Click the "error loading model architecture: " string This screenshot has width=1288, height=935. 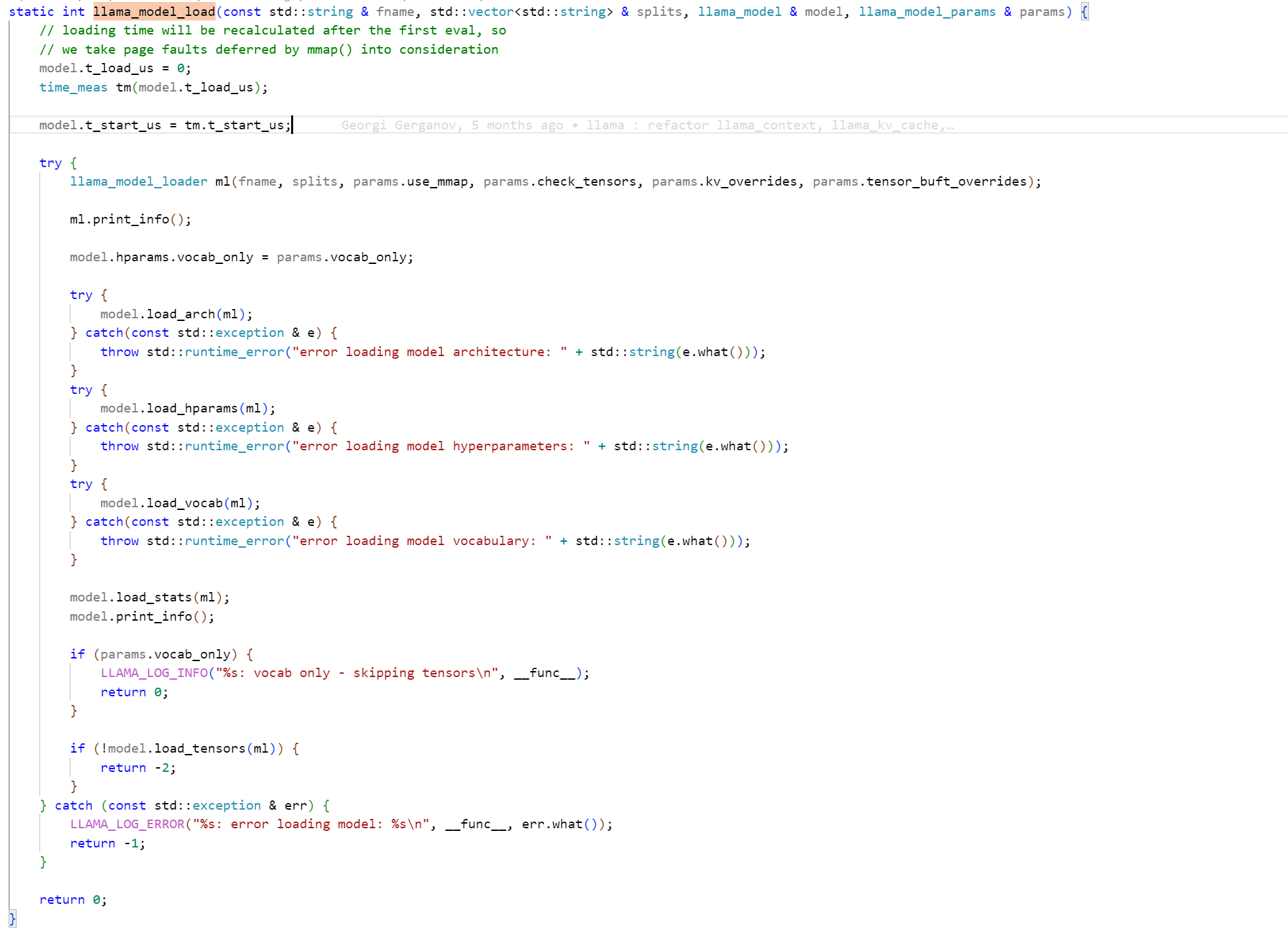(x=430, y=352)
